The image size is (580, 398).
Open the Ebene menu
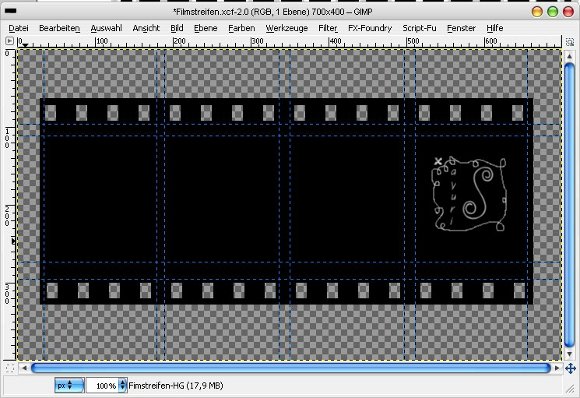click(205, 28)
